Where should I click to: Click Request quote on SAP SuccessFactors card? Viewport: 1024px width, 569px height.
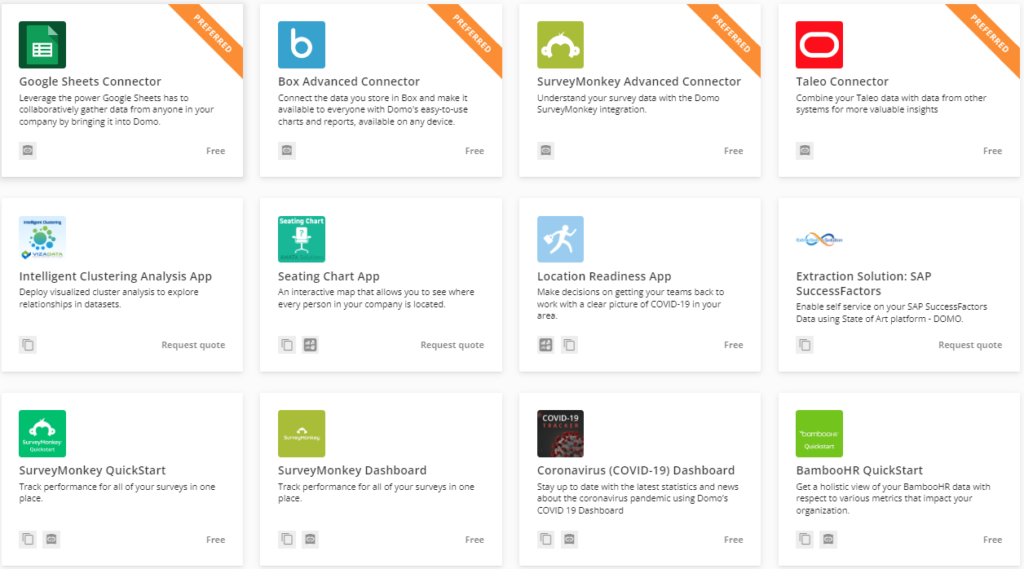(969, 345)
